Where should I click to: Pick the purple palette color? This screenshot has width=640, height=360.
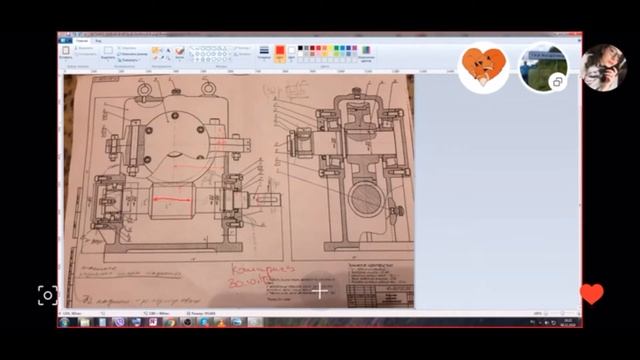pyautogui.click(x=355, y=48)
